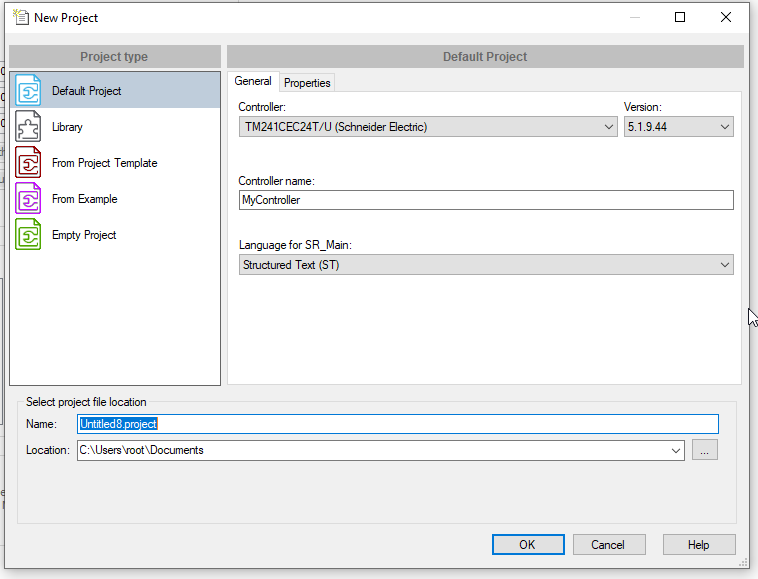Switch to the General tab

pyautogui.click(x=253, y=81)
